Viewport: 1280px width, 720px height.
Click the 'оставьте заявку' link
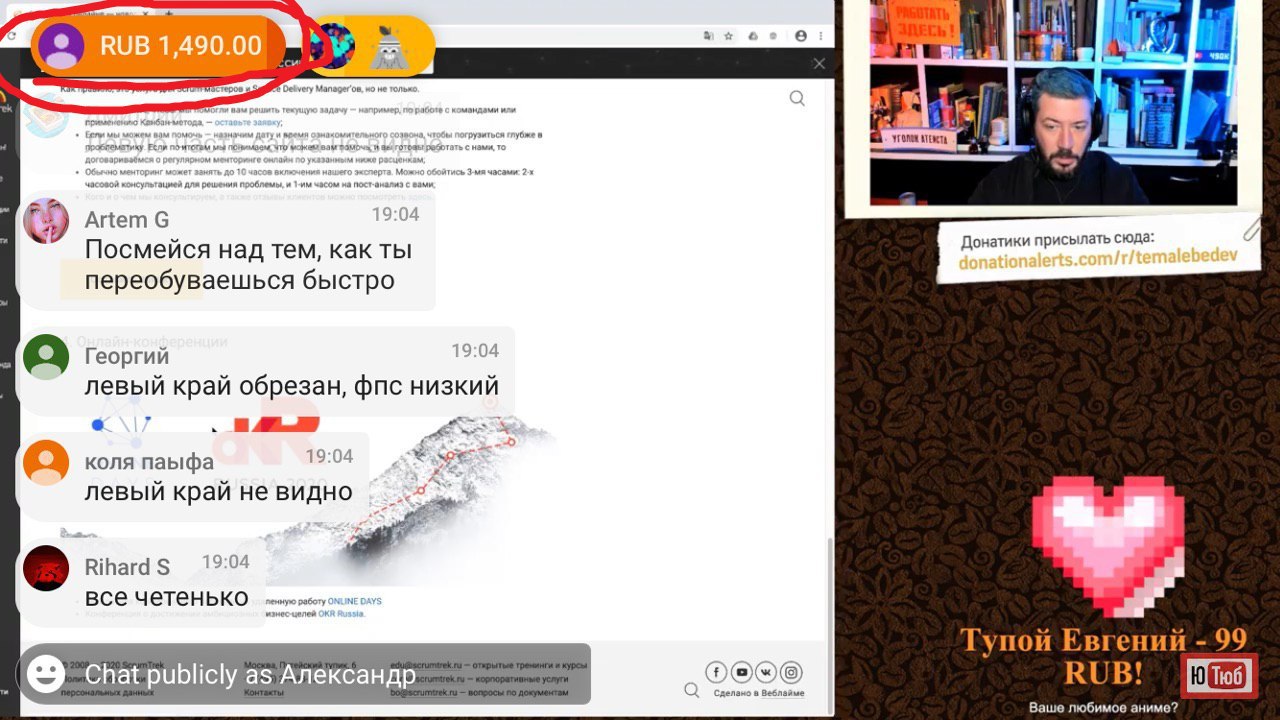(247, 121)
